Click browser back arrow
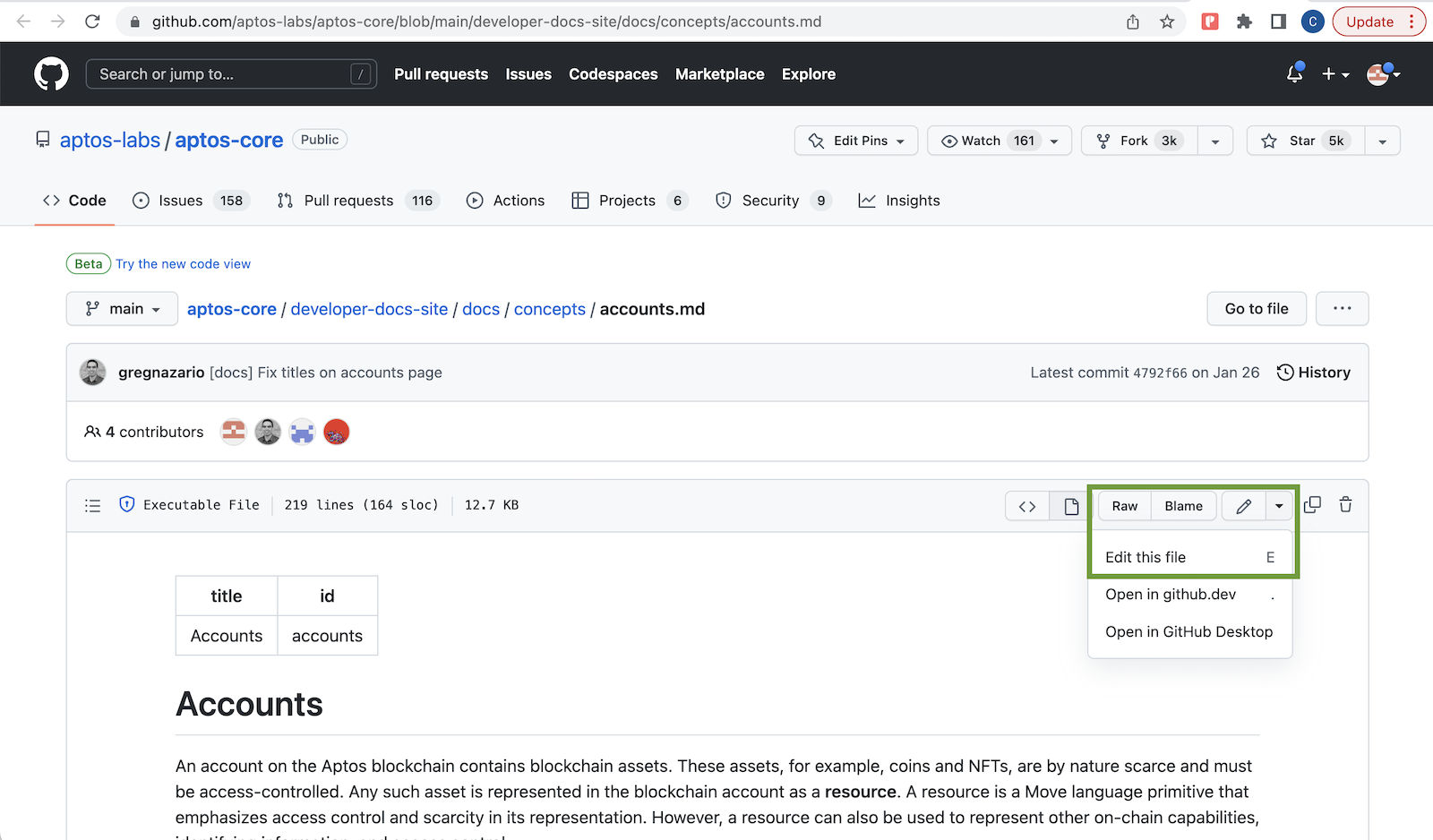This screenshot has width=1433, height=840. click(x=24, y=21)
